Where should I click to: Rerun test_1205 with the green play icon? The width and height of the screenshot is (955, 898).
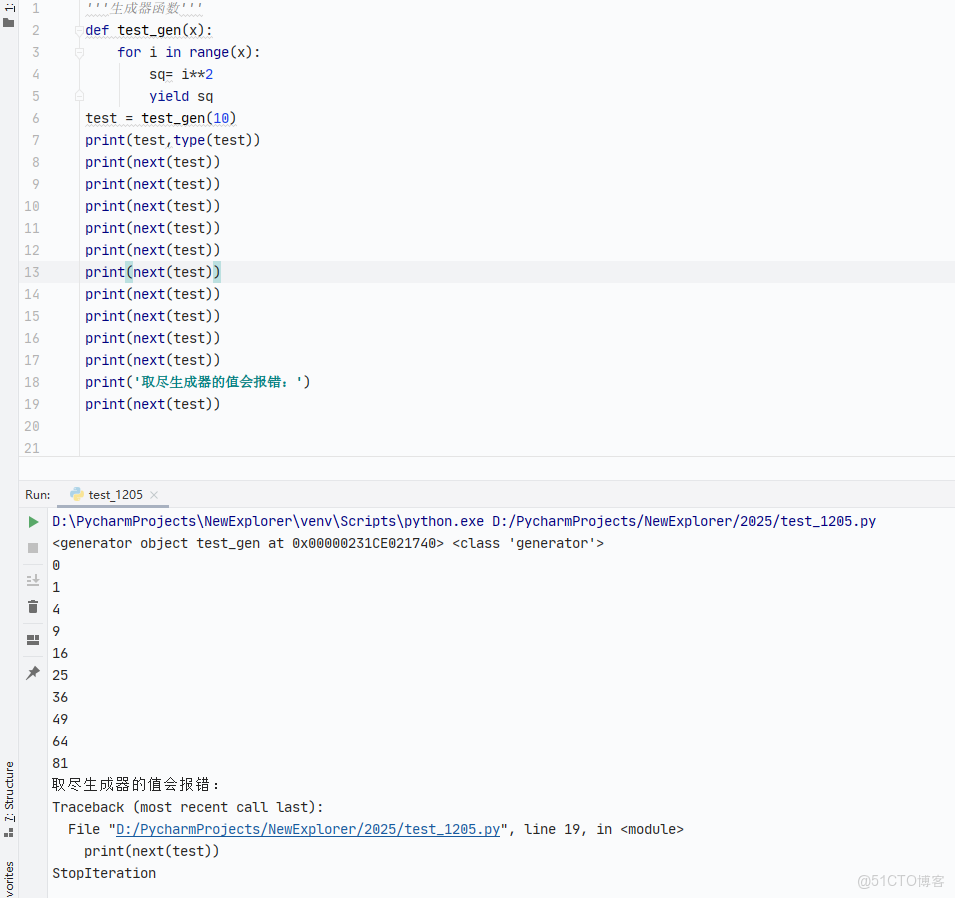(x=33, y=522)
